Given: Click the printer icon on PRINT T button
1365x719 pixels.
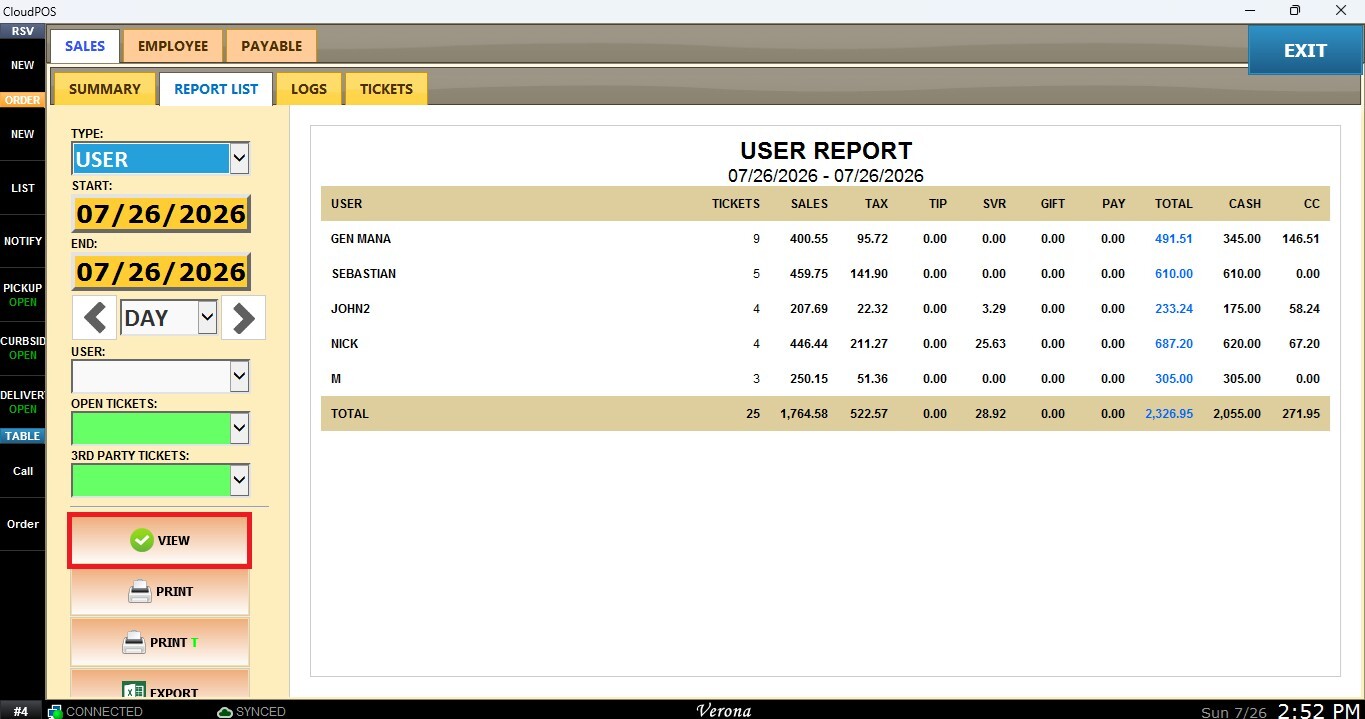Looking at the screenshot, I should pos(134,642).
